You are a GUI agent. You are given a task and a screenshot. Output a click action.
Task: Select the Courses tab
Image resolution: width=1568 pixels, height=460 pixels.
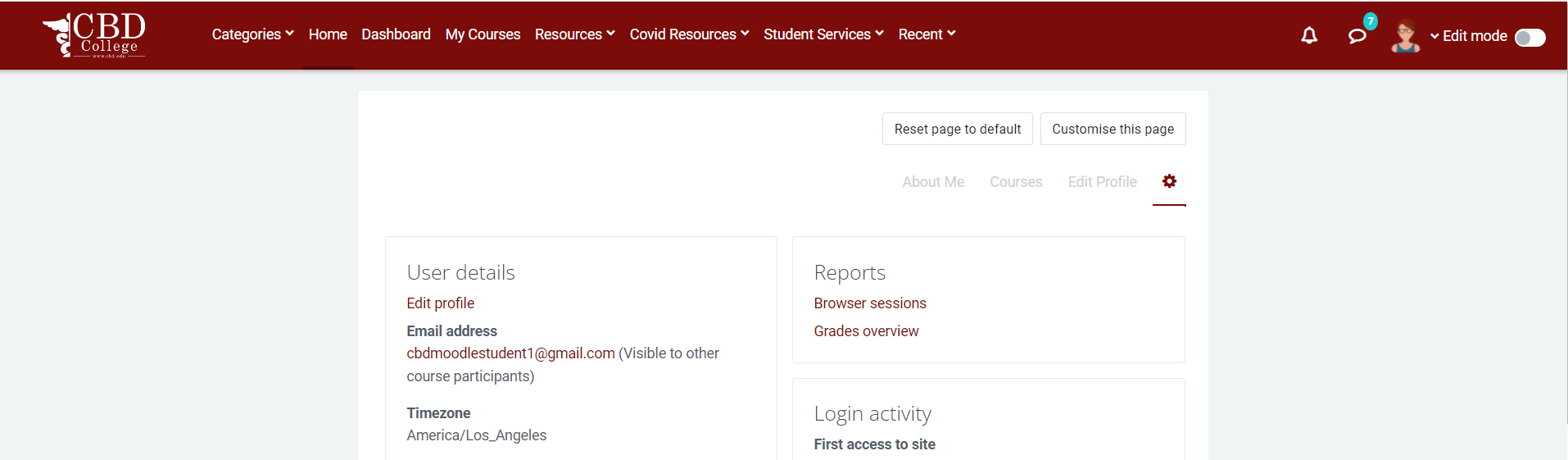(x=1016, y=182)
